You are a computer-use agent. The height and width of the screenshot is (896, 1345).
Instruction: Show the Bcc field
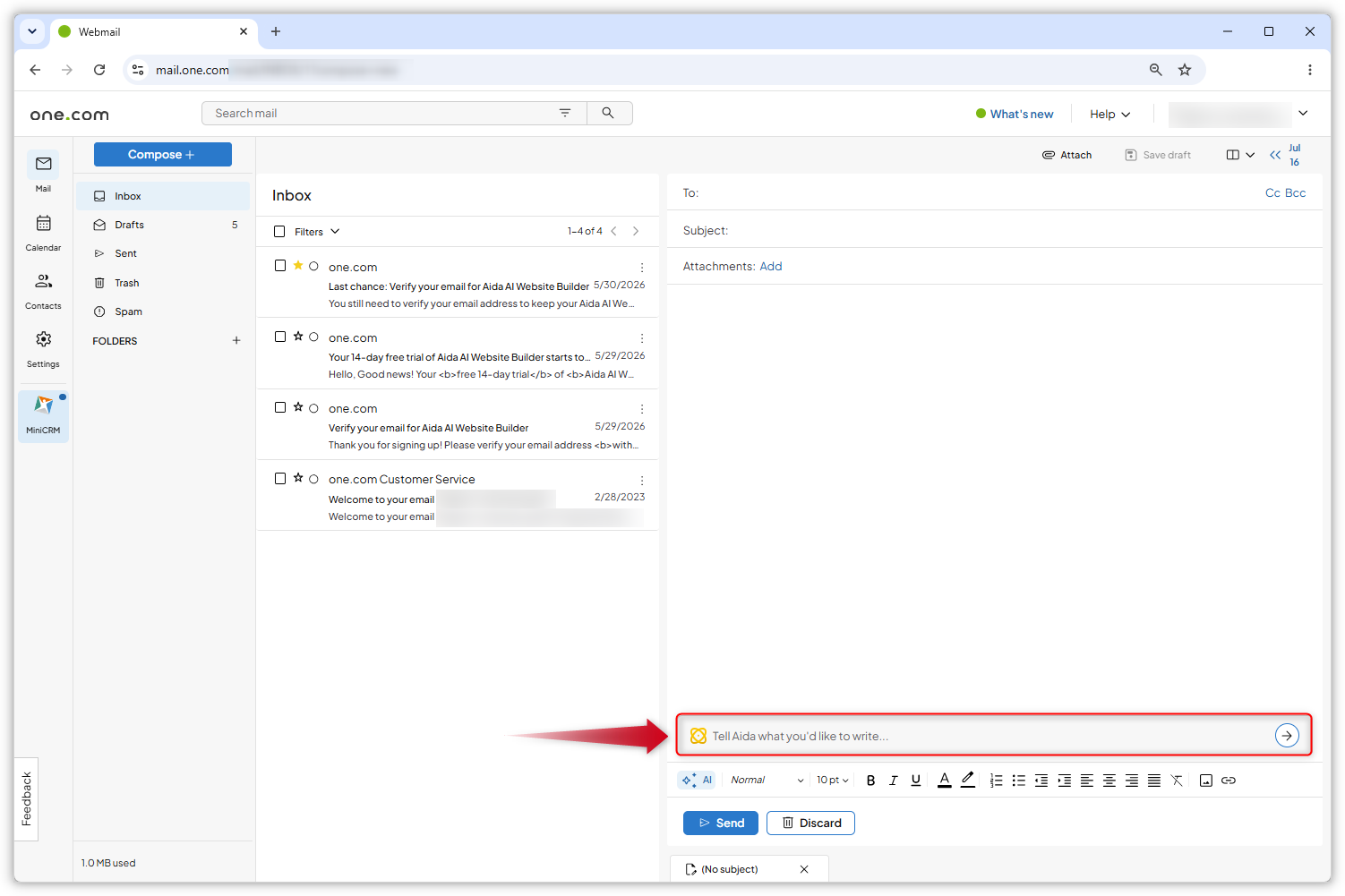pos(1296,193)
